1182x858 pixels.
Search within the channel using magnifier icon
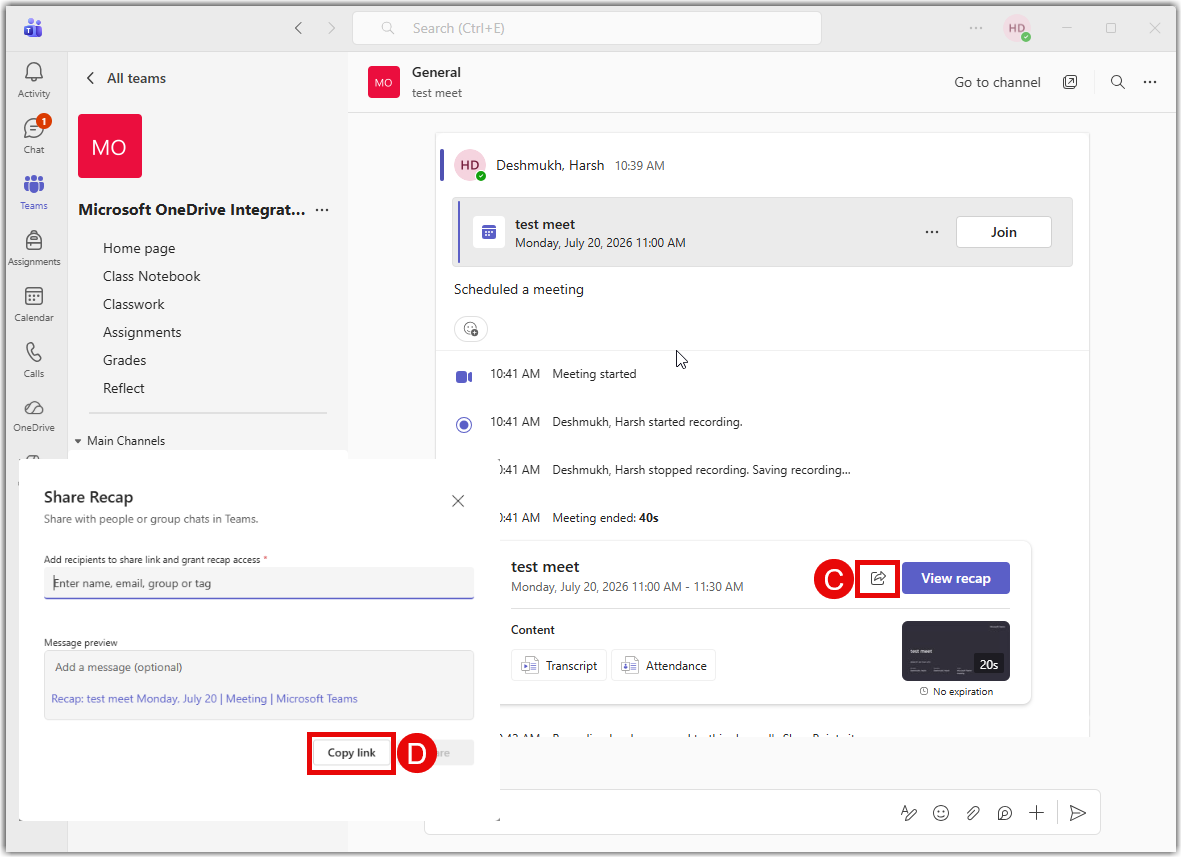coord(1118,82)
